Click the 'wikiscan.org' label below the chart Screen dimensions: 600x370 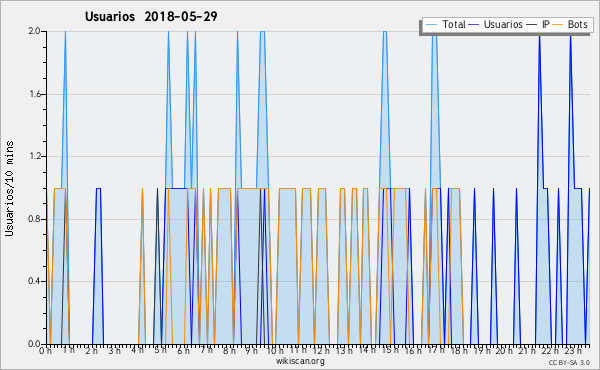300,361
